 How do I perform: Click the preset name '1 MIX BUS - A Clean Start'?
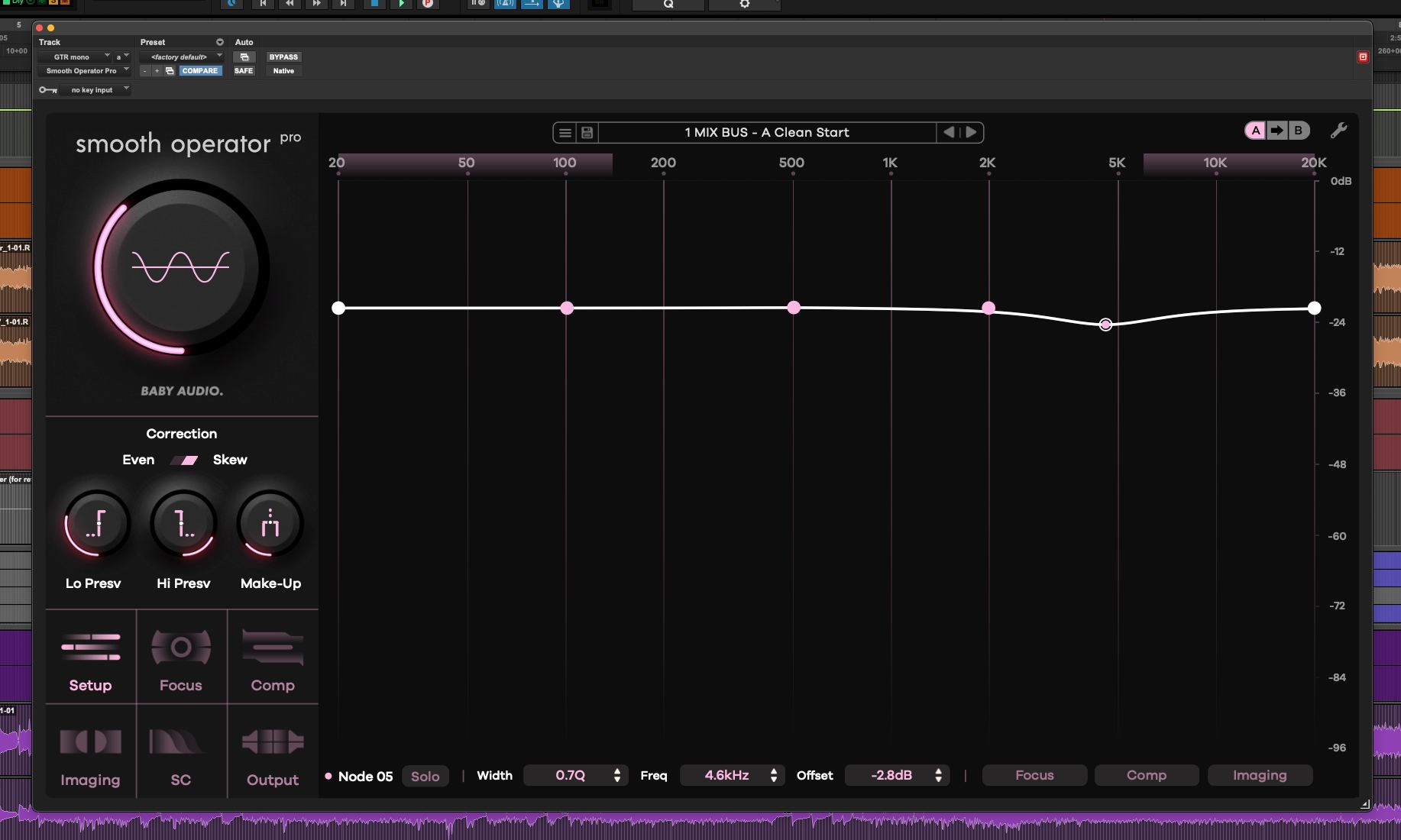767,132
